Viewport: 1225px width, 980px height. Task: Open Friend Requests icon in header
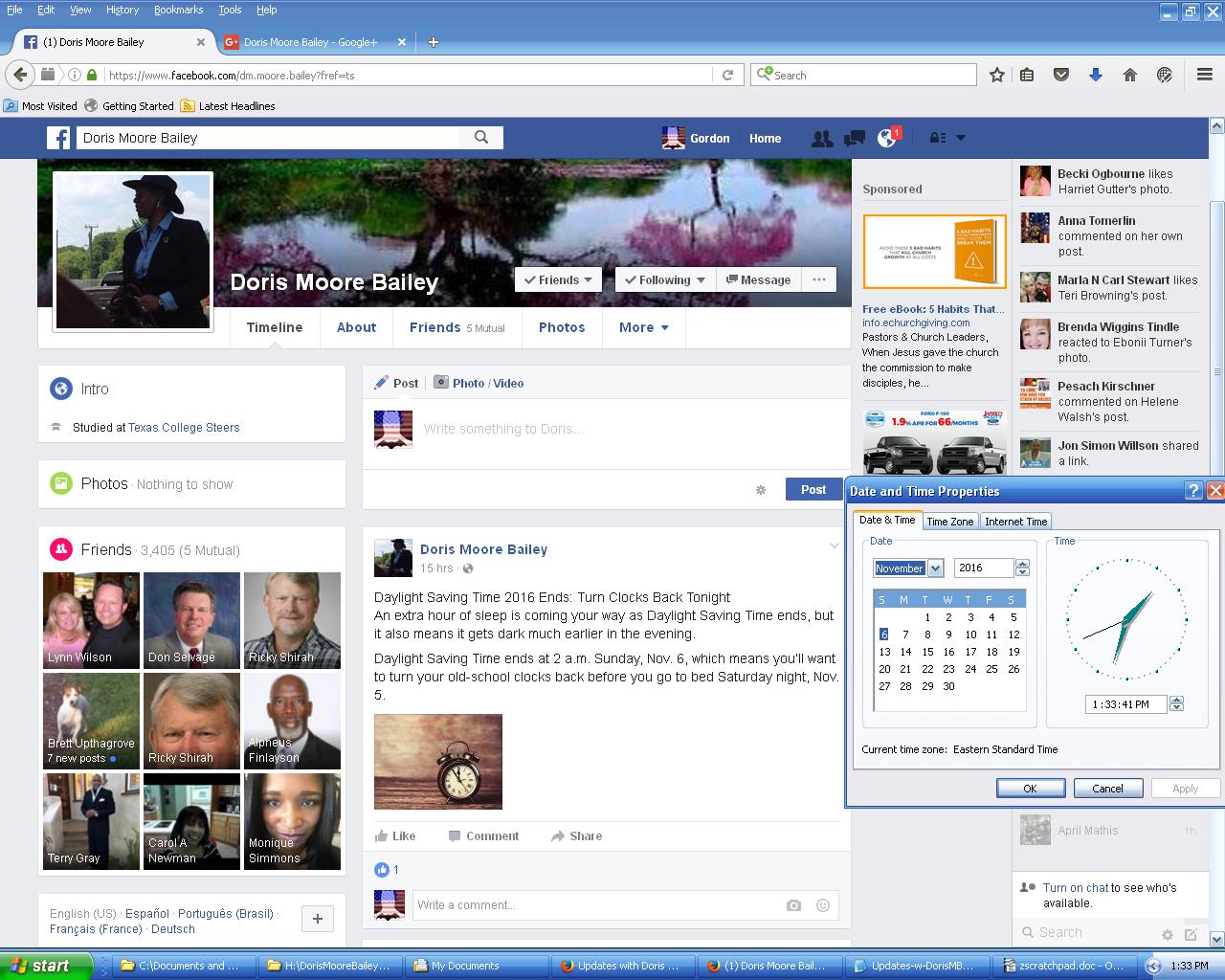[821, 139]
